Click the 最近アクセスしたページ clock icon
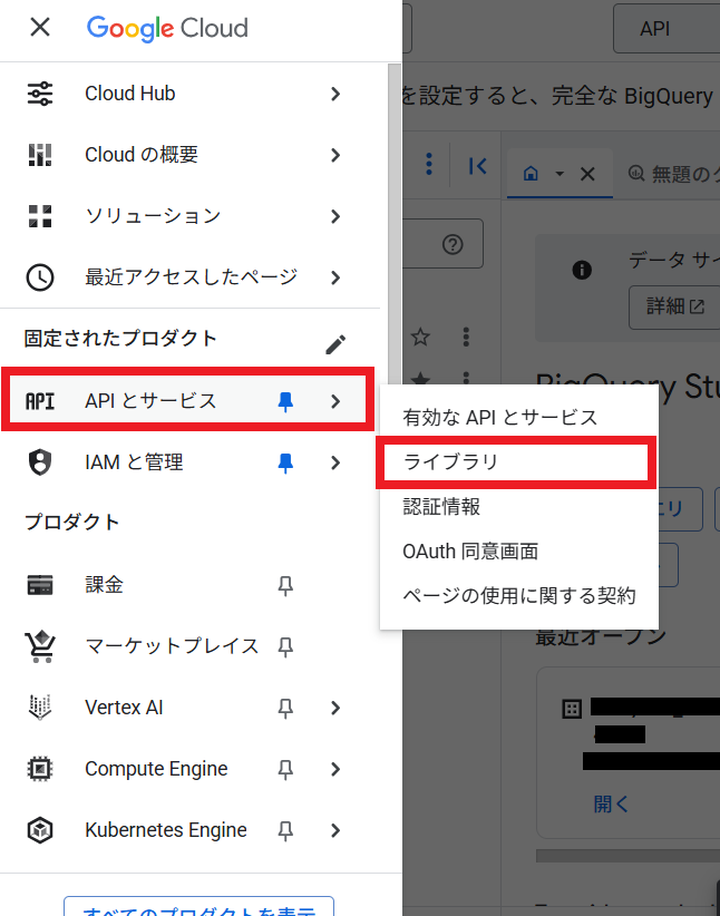The image size is (720, 916). 40,277
